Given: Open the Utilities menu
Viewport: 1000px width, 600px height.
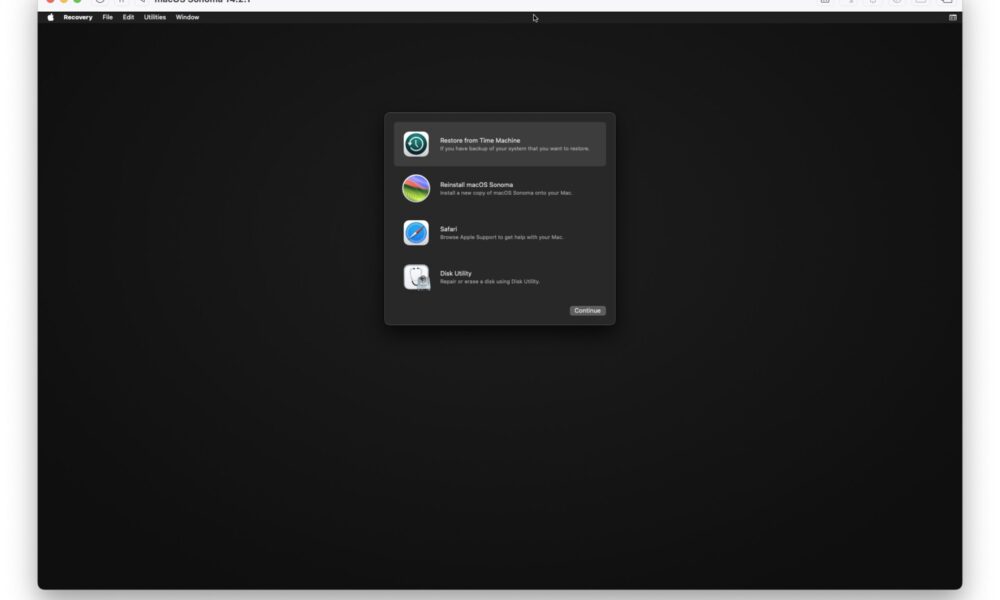Looking at the screenshot, I should [x=155, y=17].
